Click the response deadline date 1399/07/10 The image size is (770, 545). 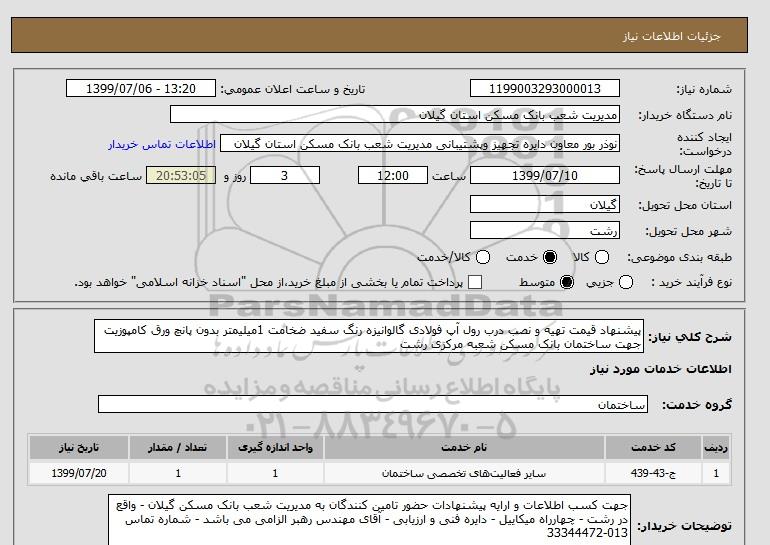(545, 175)
